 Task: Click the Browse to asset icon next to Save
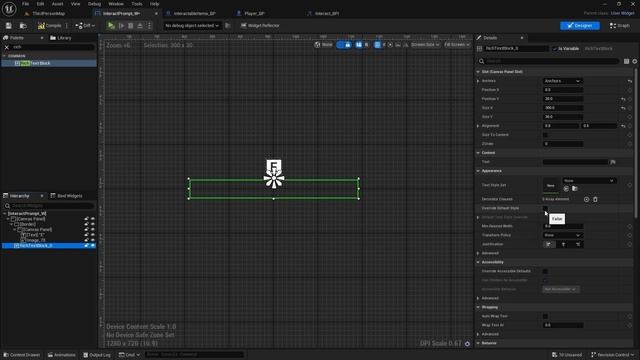(x=23, y=26)
